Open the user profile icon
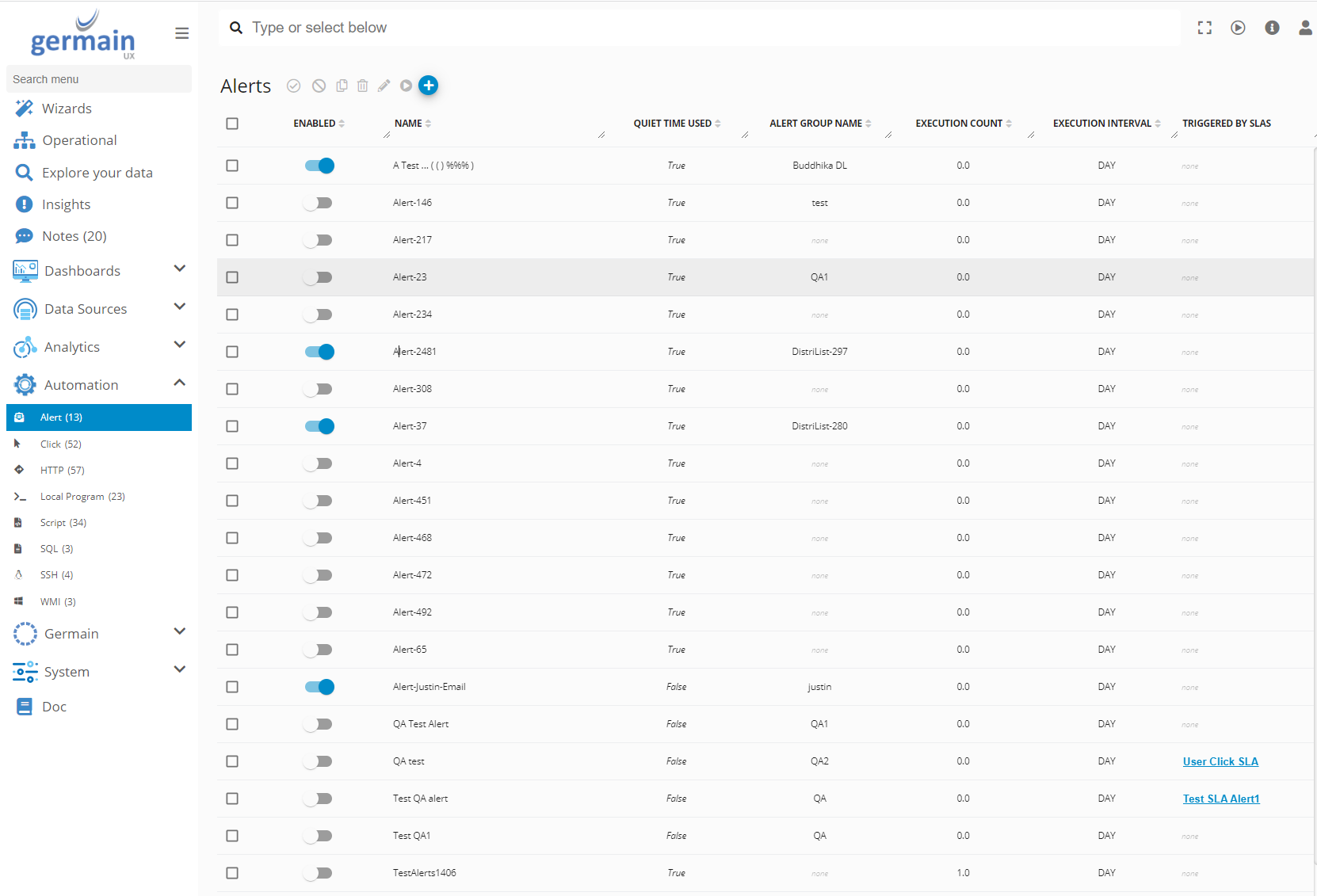Viewport: 1317px width, 896px height. point(1305,28)
